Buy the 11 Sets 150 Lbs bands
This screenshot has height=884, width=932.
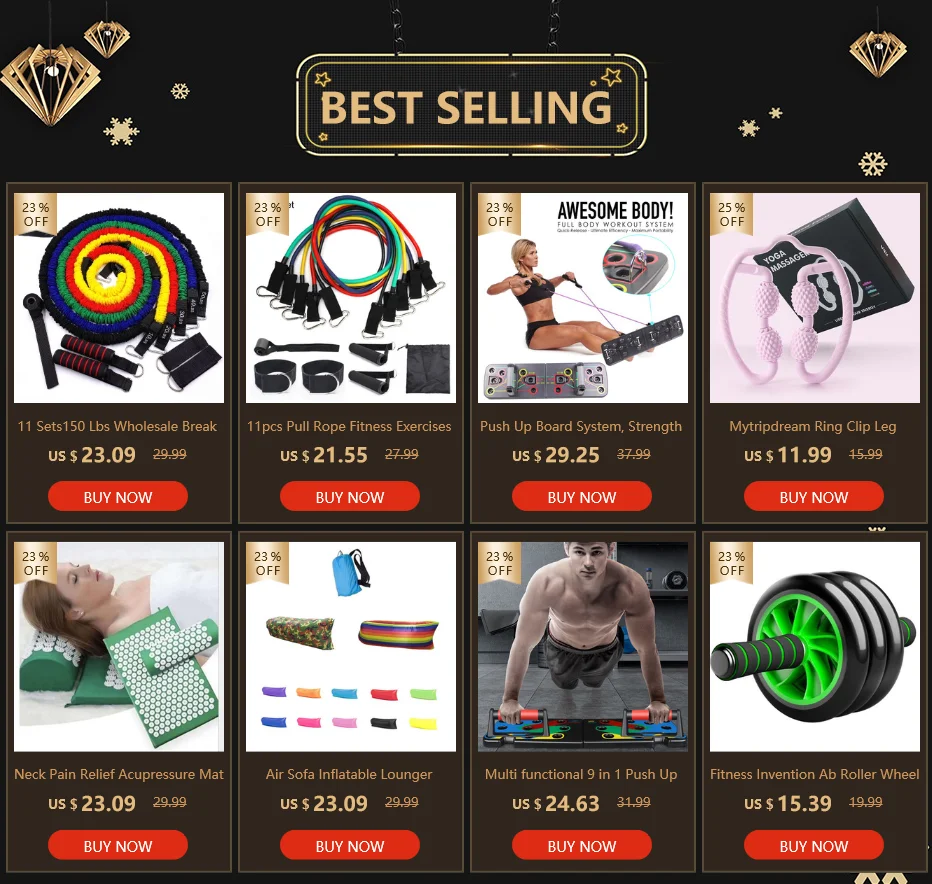[118, 496]
